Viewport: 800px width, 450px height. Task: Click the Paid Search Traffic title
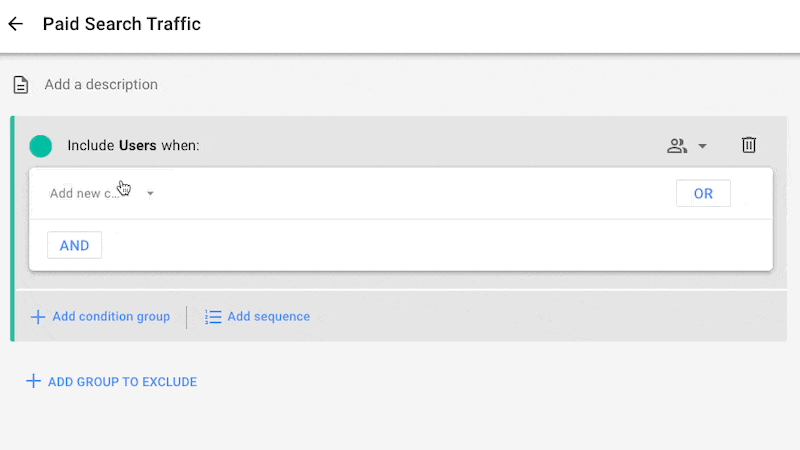click(x=121, y=24)
